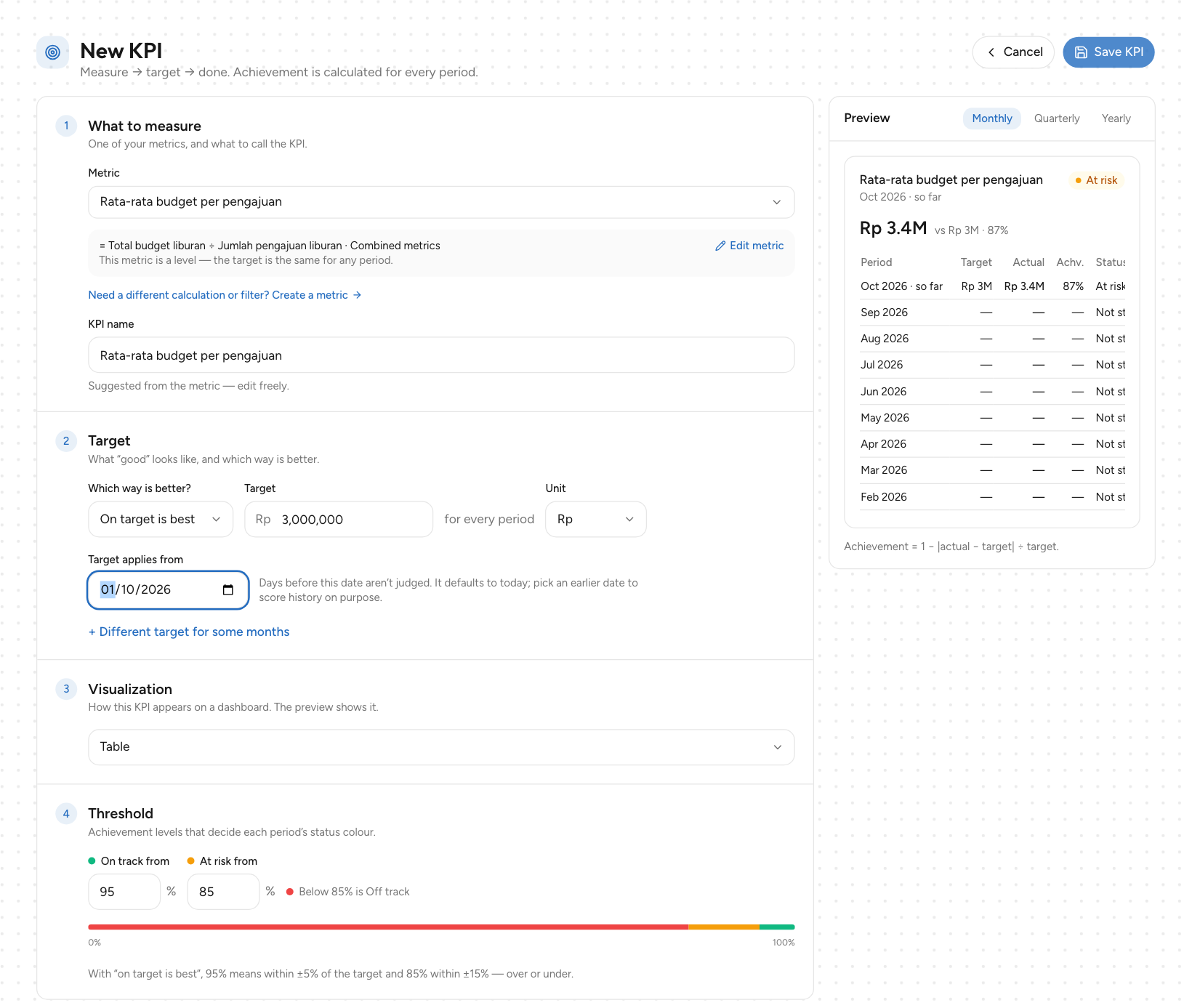Expand the Unit dropdown showing Rp
Viewport: 1192px width, 1008px height.
coord(596,520)
